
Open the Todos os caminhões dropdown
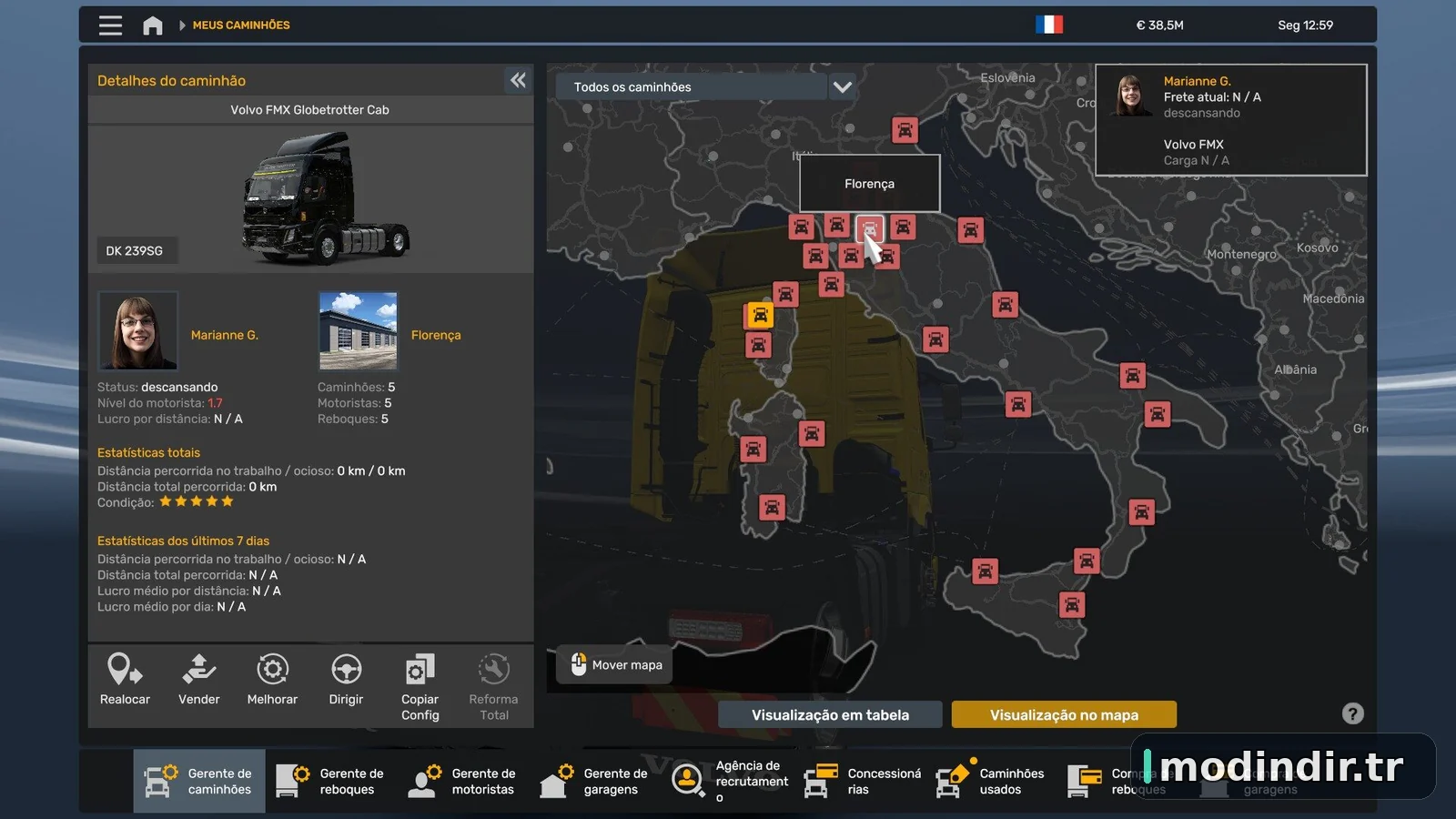[692, 87]
